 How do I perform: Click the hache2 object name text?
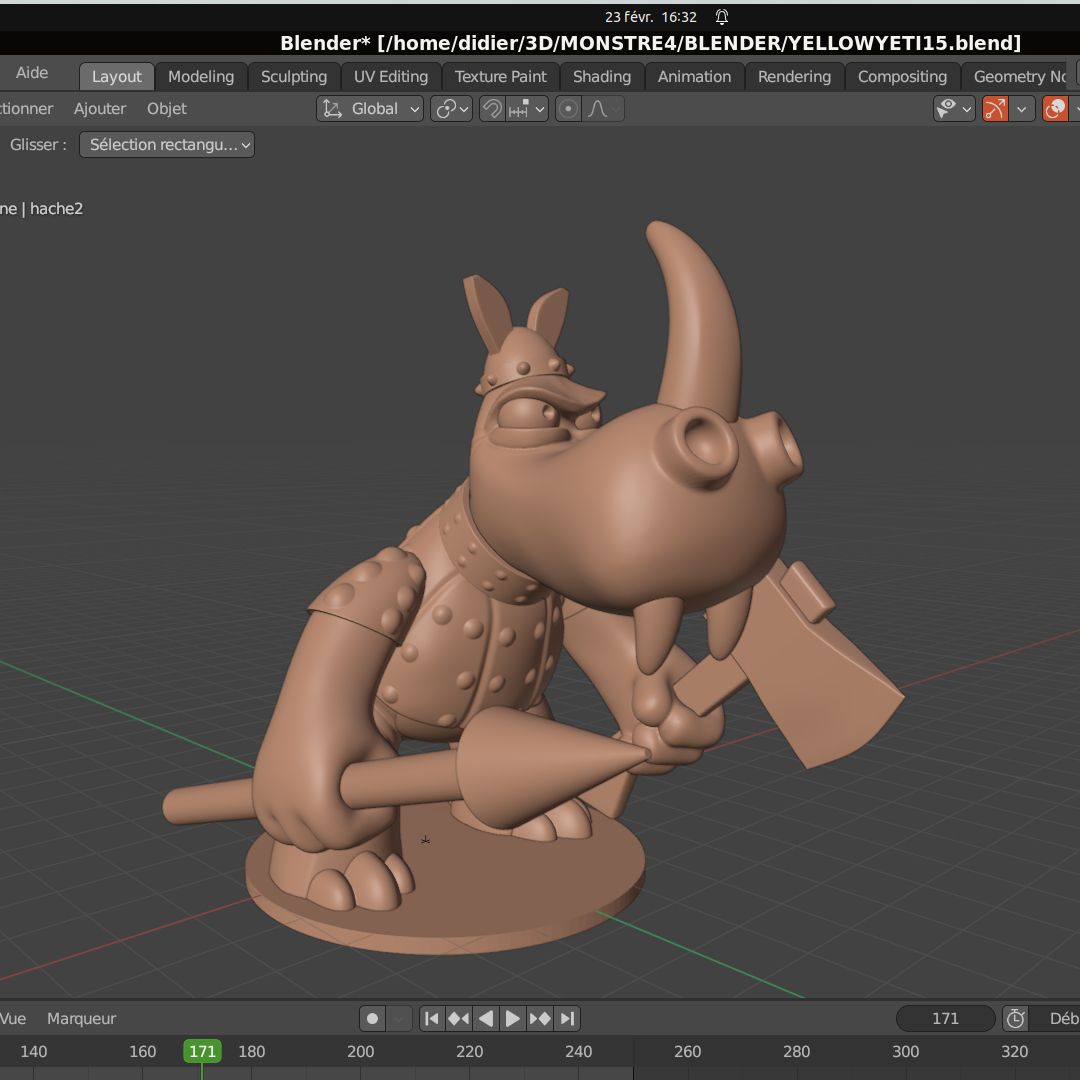click(56, 209)
